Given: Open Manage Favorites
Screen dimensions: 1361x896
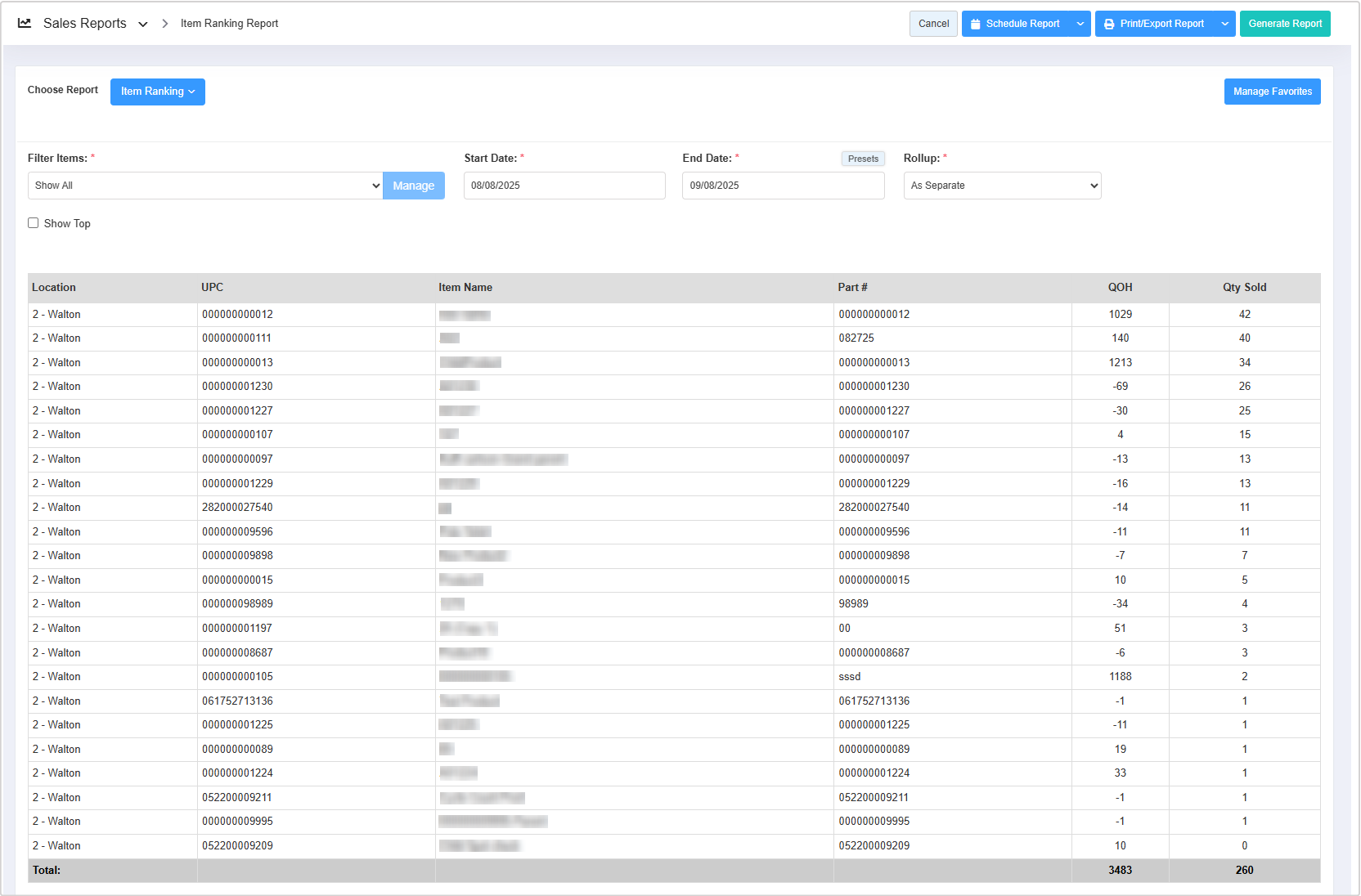Looking at the screenshot, I should [1272, 92].
